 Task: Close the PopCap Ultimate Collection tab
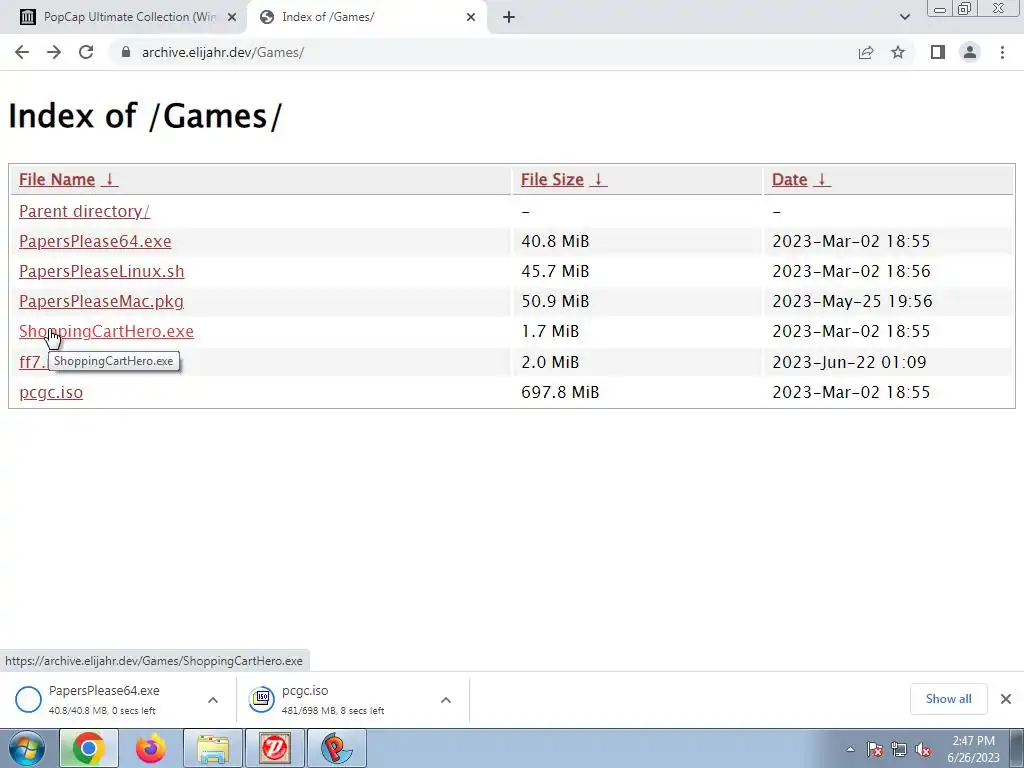231,18
